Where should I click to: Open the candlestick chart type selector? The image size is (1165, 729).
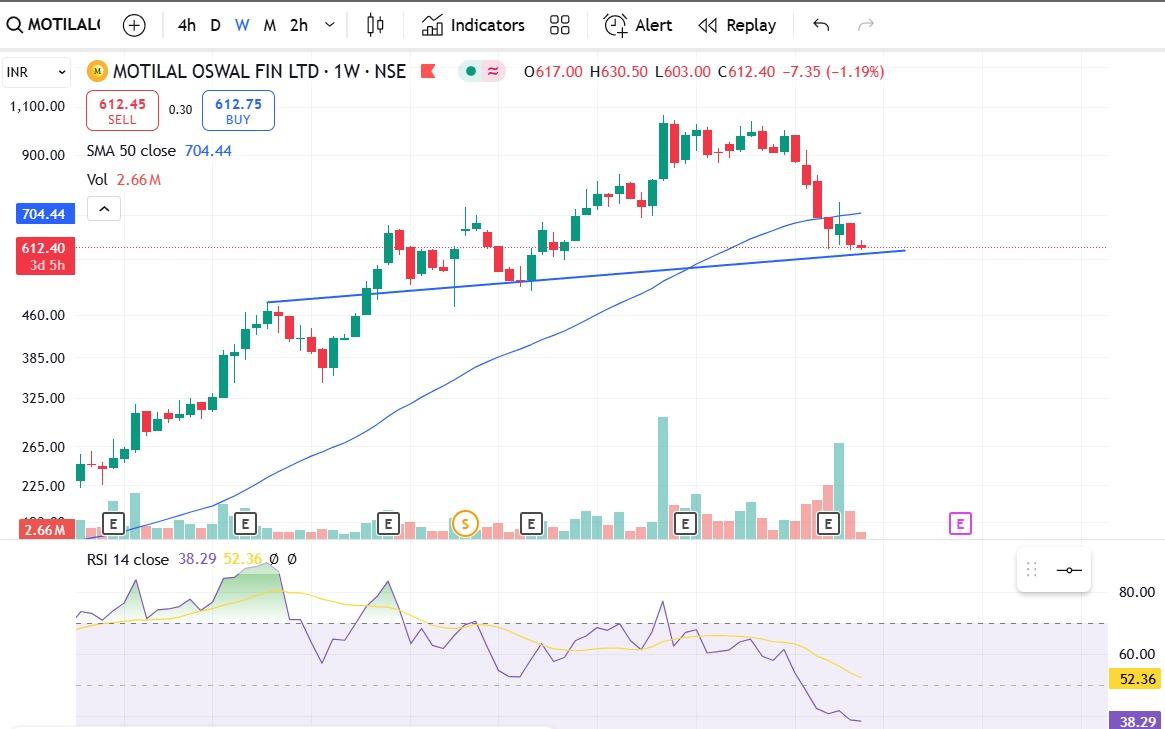(375, 25)
